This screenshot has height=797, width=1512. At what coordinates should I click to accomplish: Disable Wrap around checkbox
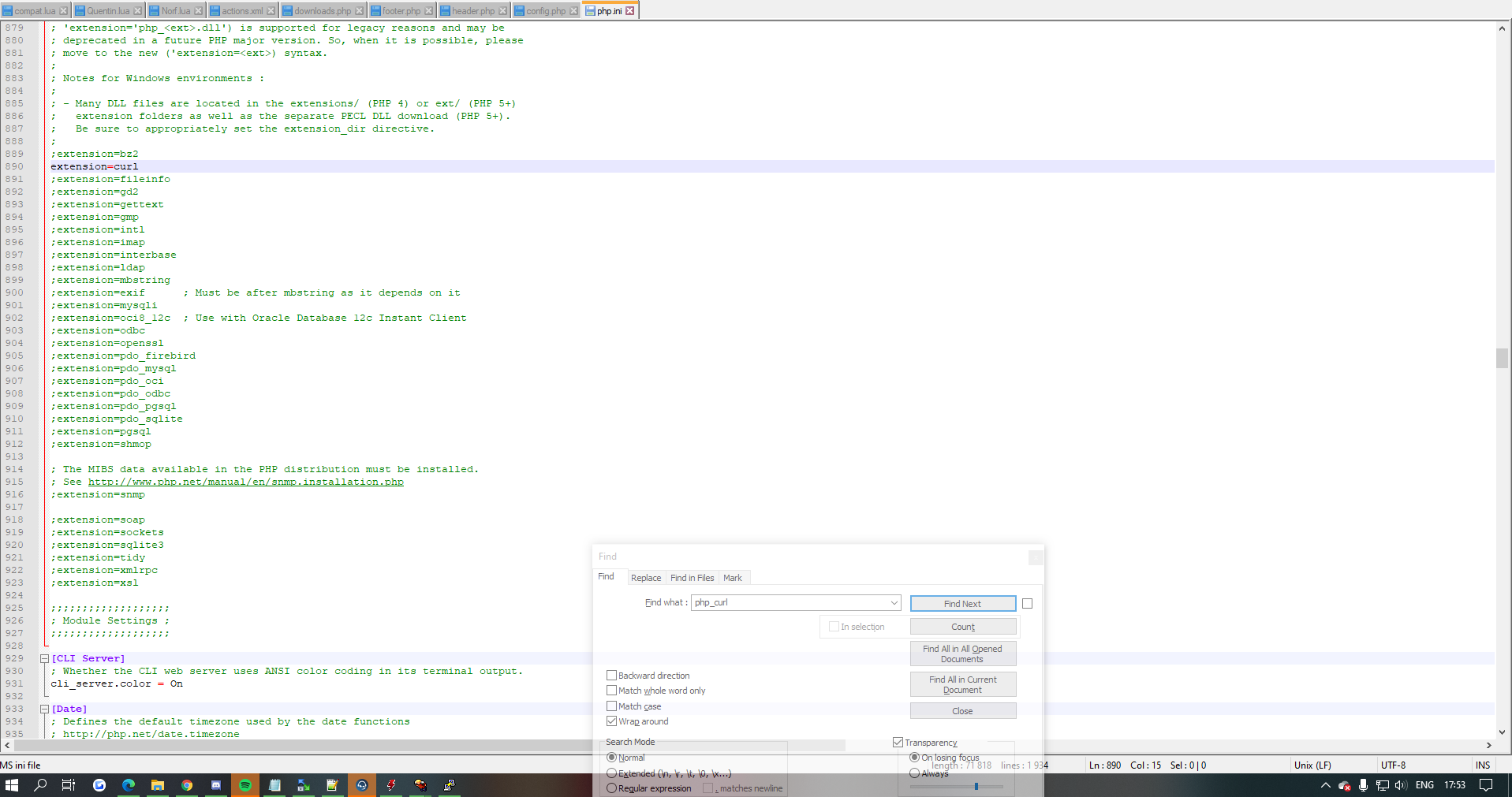[611, 721]
